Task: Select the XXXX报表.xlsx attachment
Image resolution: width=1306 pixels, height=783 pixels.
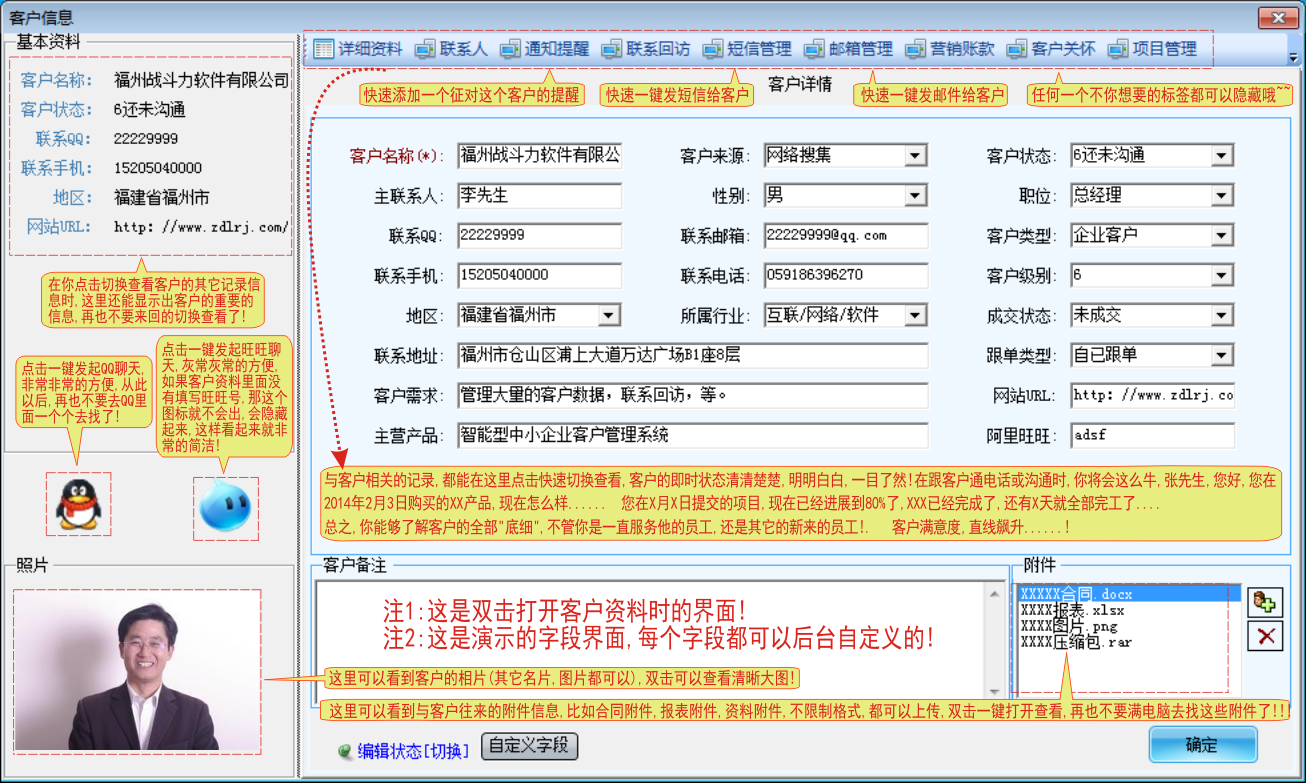Action: pyautogui.click(x=1072, y=610)
